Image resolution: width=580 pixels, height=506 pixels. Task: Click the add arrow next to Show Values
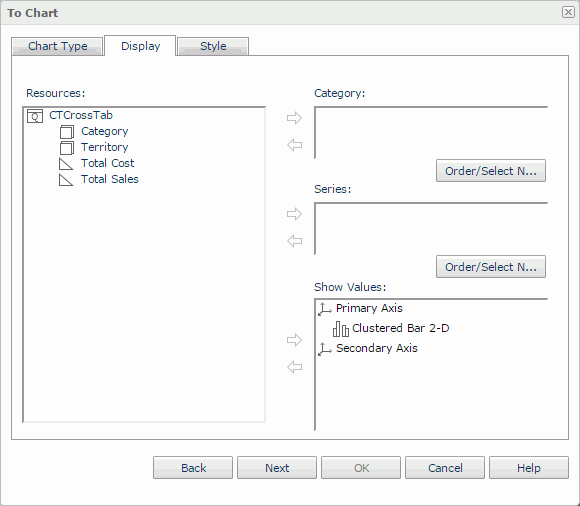pyautogui.click(x=294, y=340)
